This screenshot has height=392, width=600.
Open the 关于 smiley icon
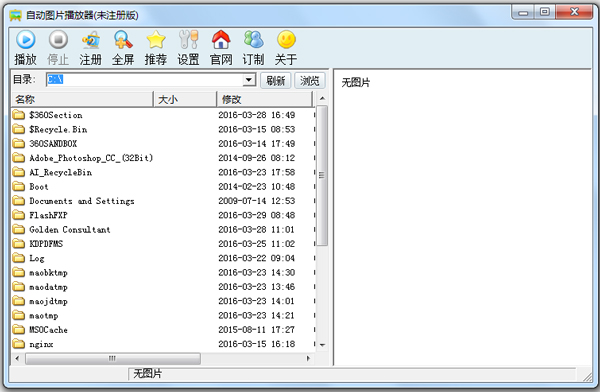click(286, 40)
